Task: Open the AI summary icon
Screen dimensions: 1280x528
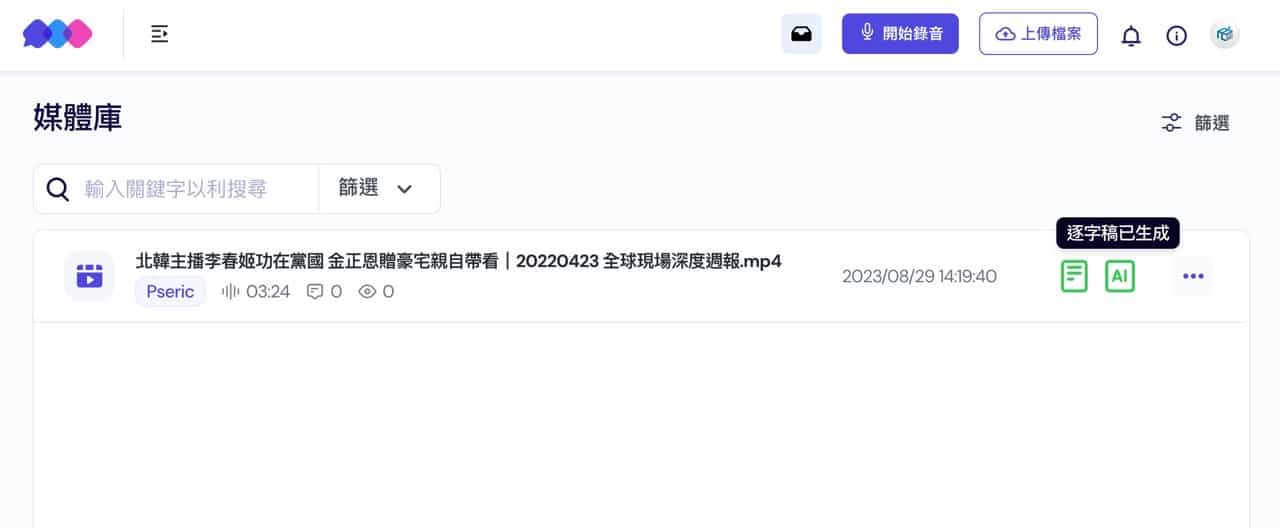Action: [x=1120, y=276]
